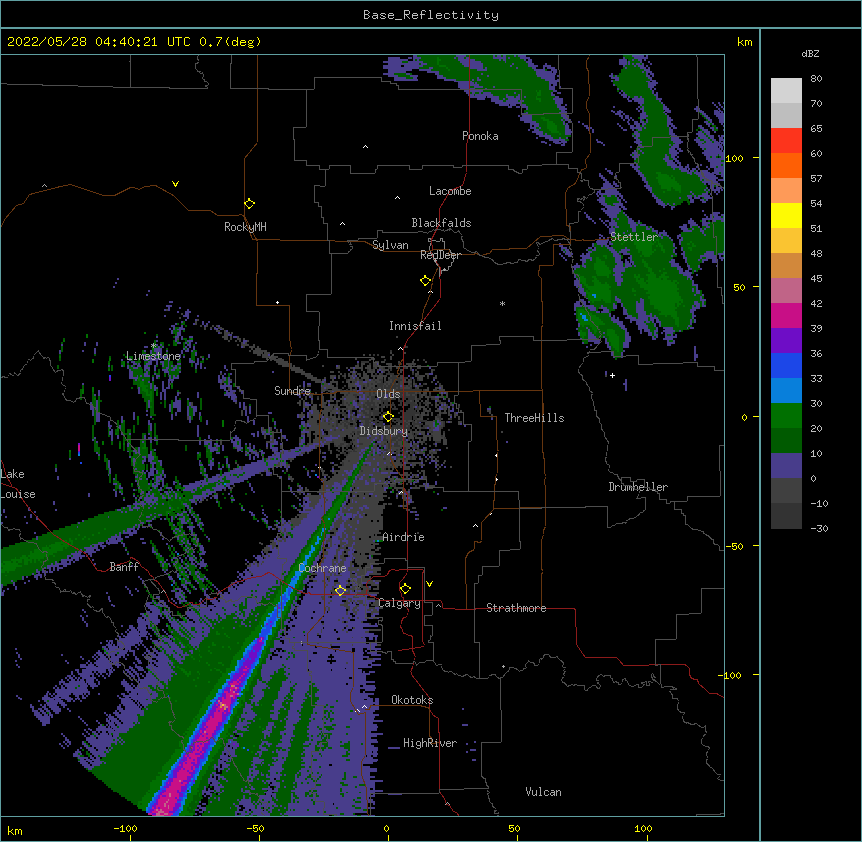Image resolution: width=862 pixels, height=842 pixels.
Task: Click the Banff town label
Action: (x=124, y=567)
